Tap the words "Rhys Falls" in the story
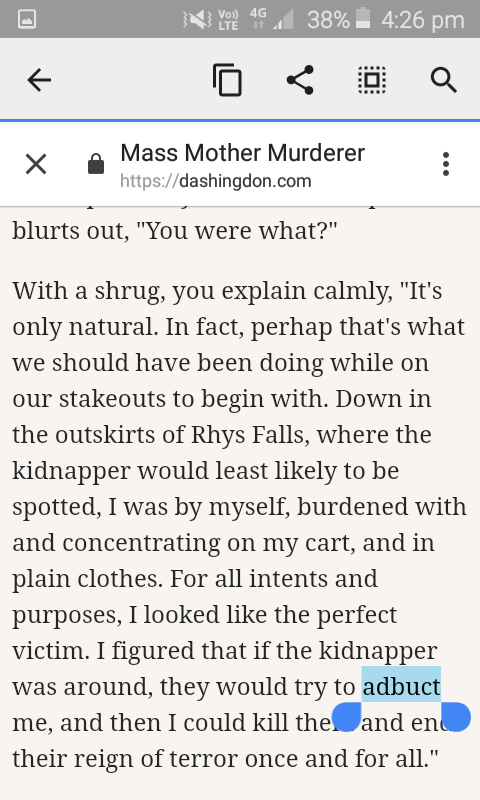Viewport: 480px width, 800px height. (247, 435)
